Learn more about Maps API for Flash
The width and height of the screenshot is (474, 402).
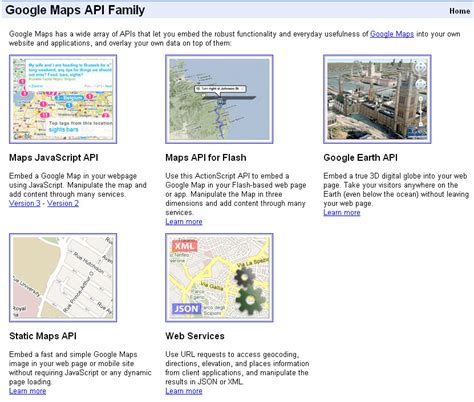click(184, 222)
